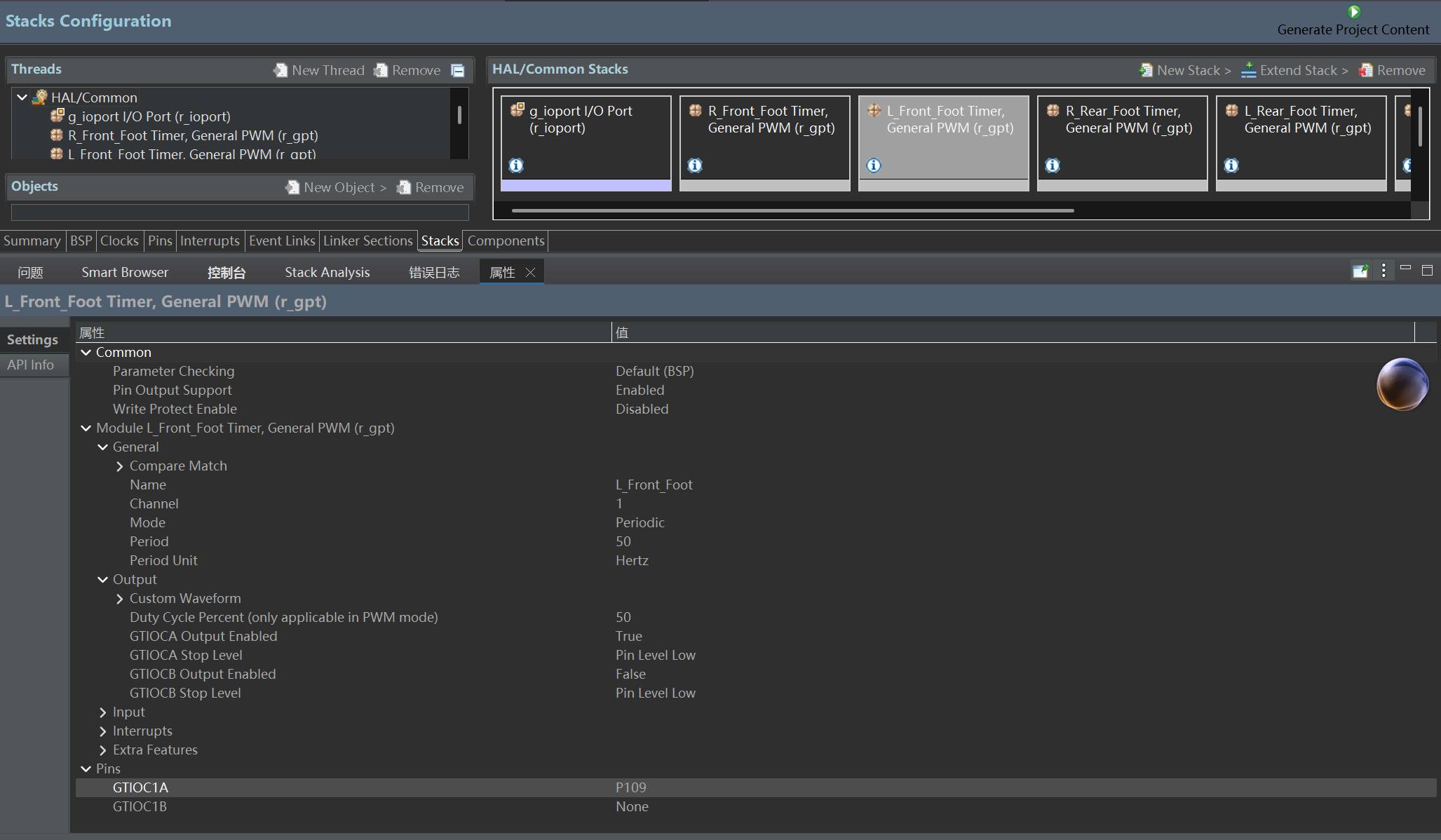This screenshot has height=840, width=1441.
Task: Click the green Generate Project Content icon
Action: click(1354, 12)
